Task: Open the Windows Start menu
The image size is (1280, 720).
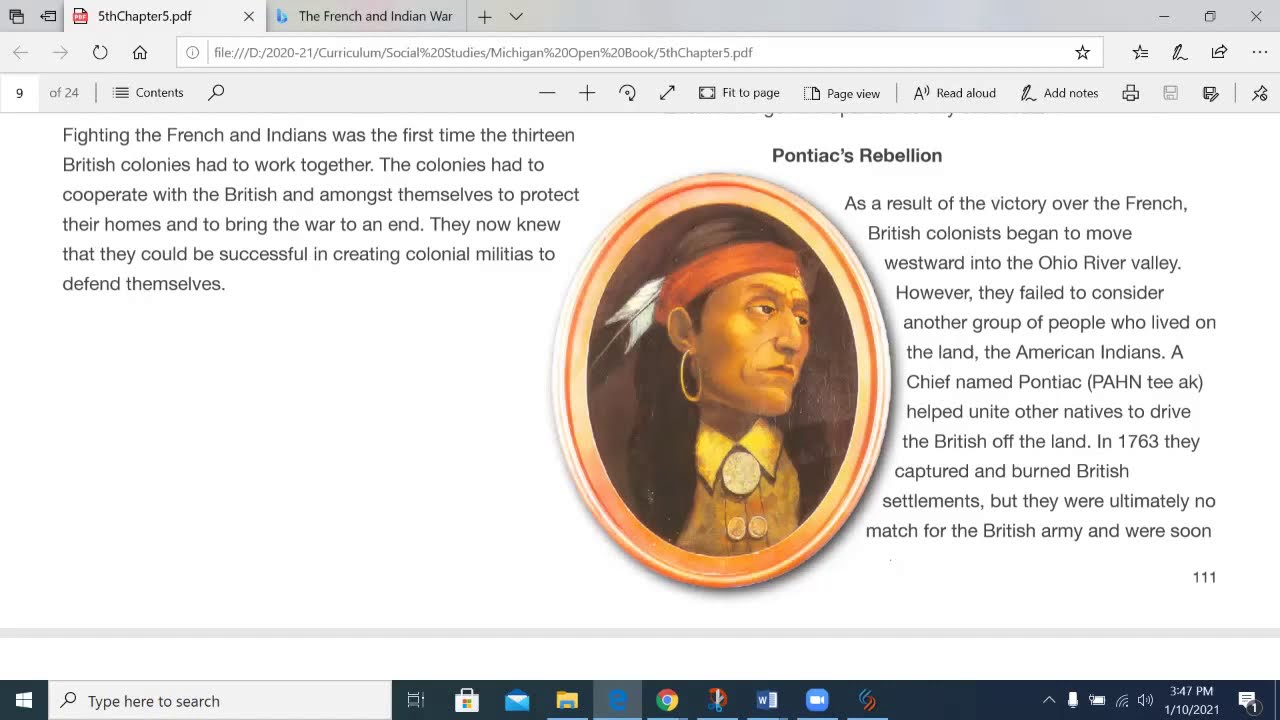Action: (x=24, y=700)
